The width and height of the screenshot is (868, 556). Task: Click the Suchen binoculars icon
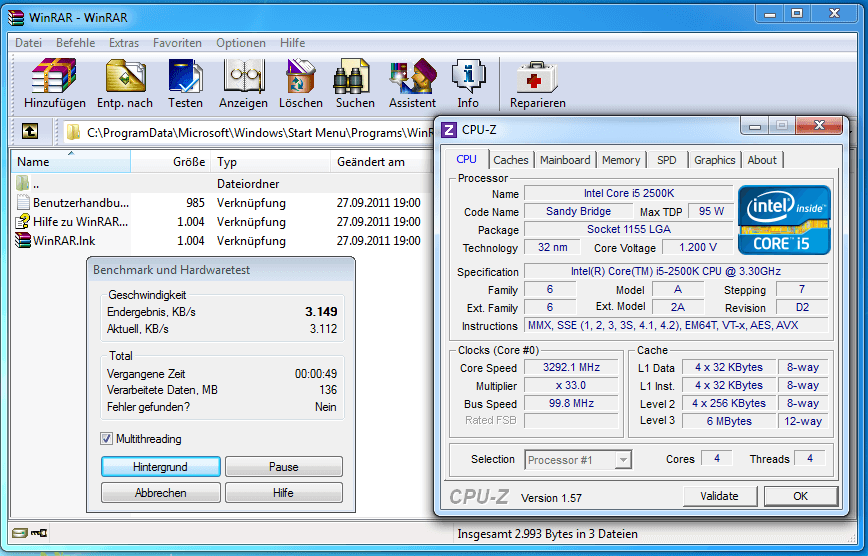click(x=352, y=76)
